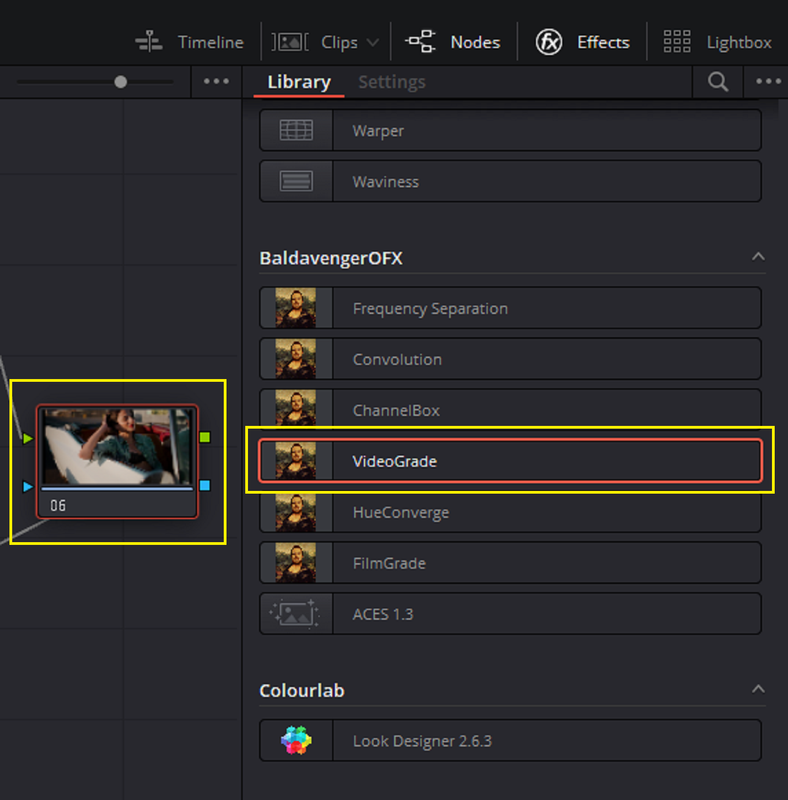Click the Frequency Separation thumbnail icon
This screenshot has height=800, width=788.
296,308
